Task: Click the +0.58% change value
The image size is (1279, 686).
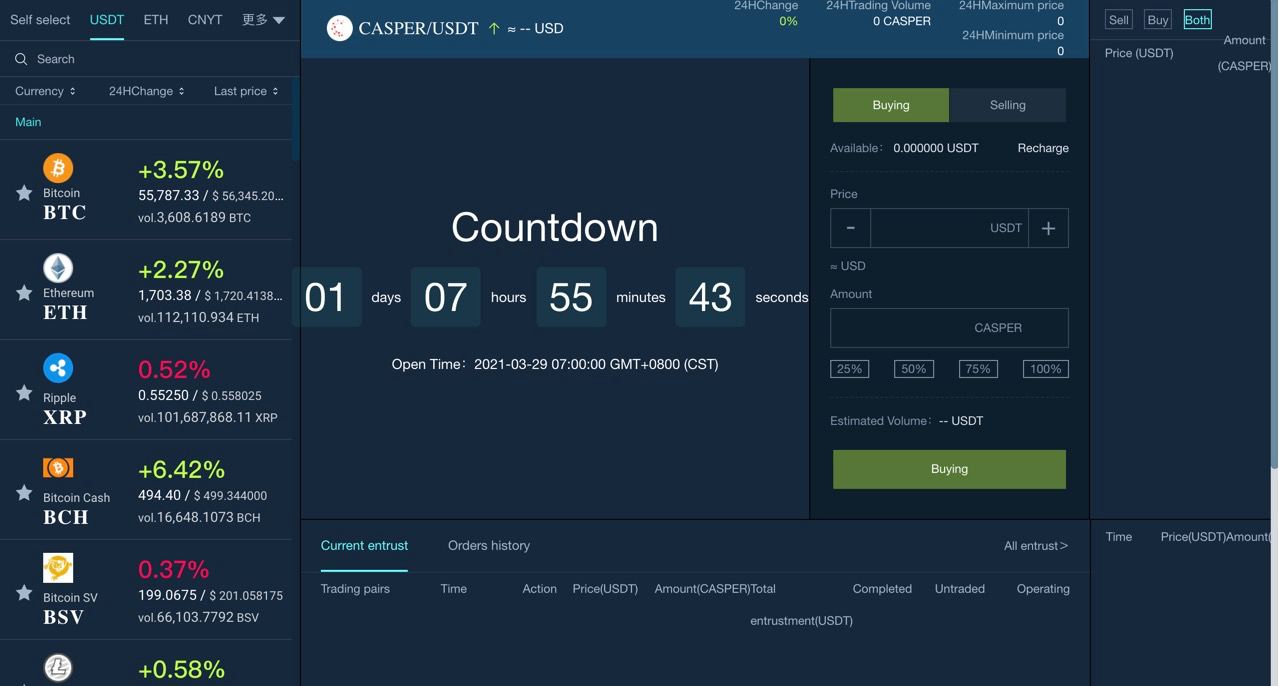Action: tap(181, 669)
